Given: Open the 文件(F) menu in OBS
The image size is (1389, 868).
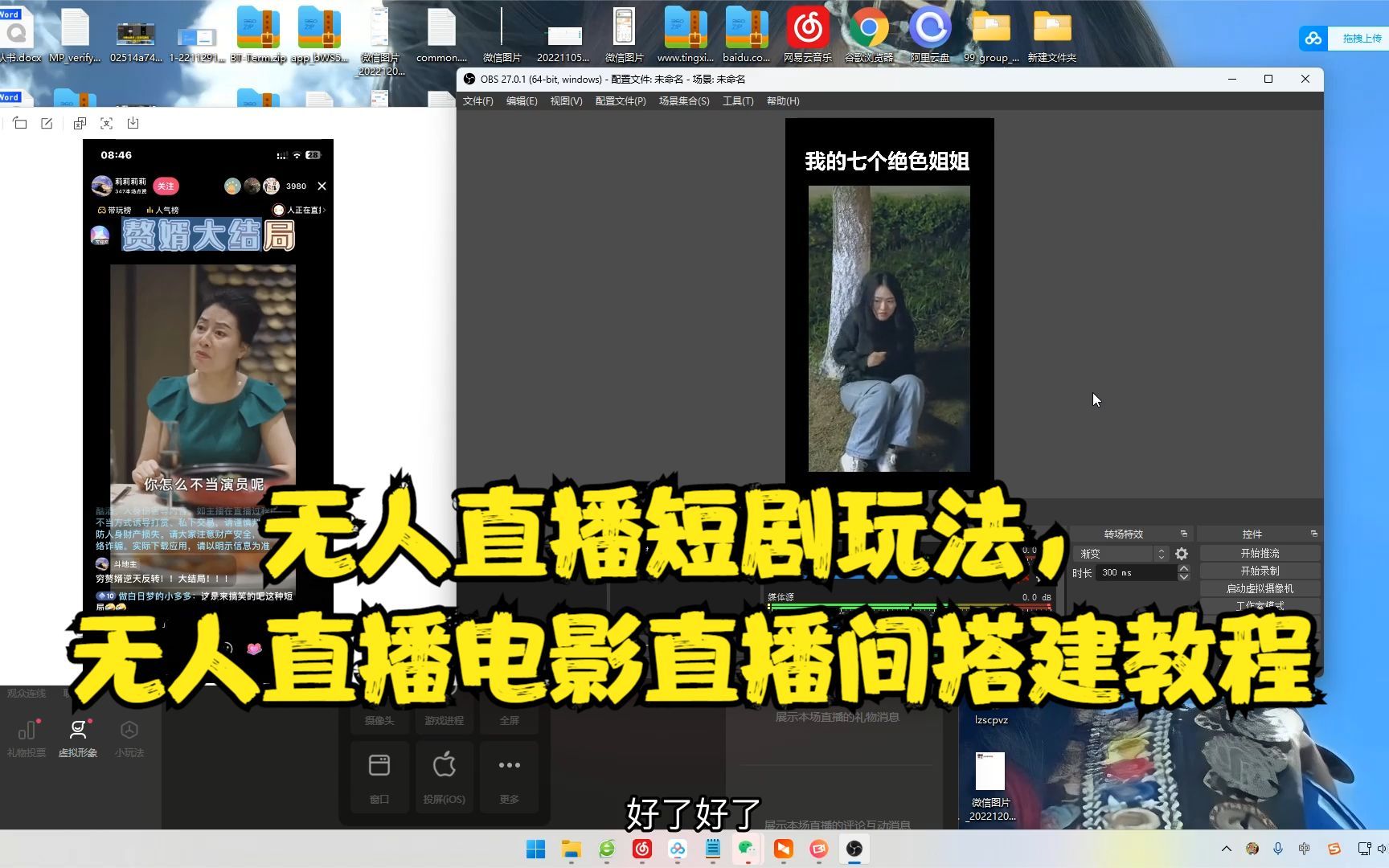Looking at the screenshot, I should [x=477, y=101].
